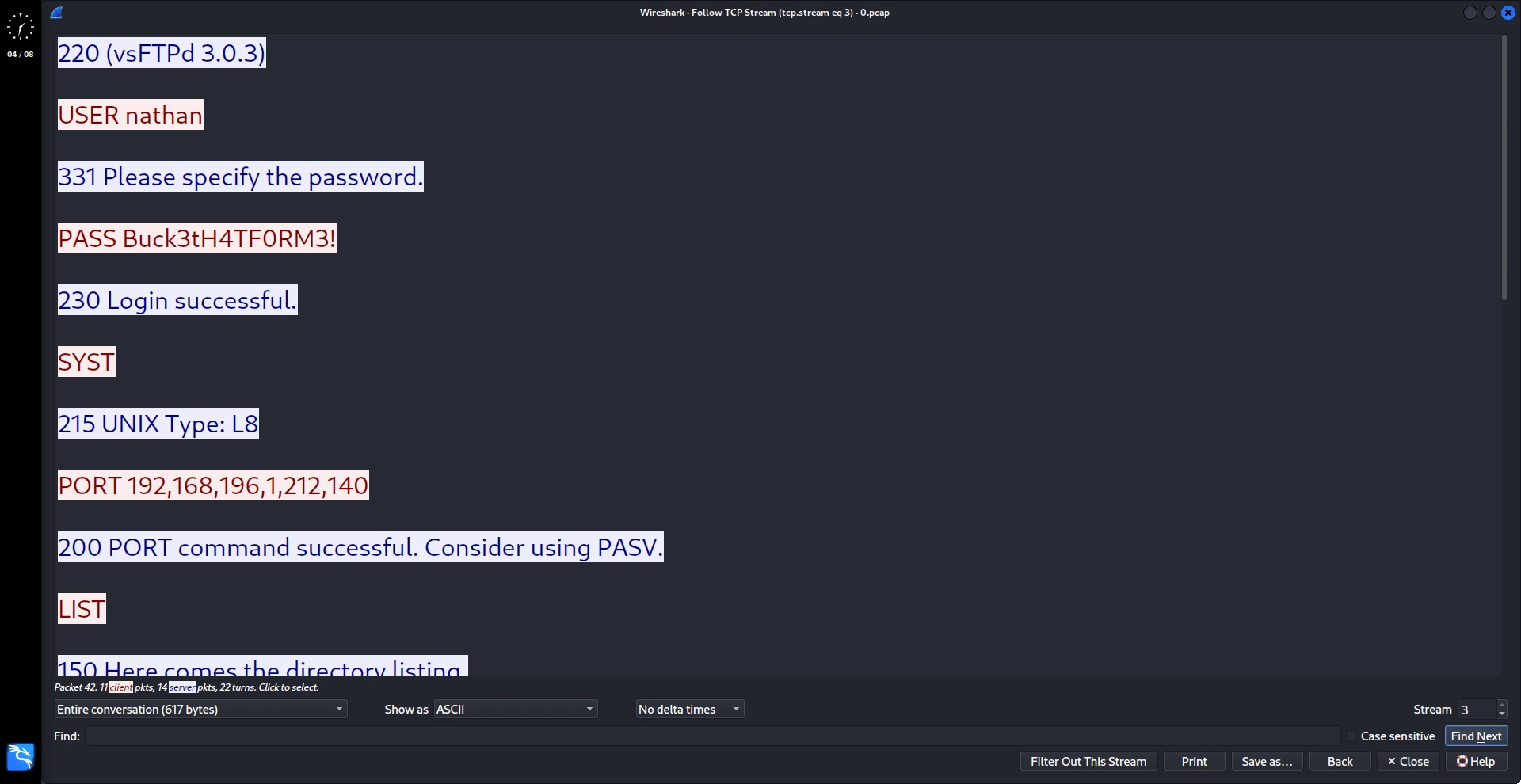
Task: Click the red close icon in the title bar
Action: pos(1510,13)
